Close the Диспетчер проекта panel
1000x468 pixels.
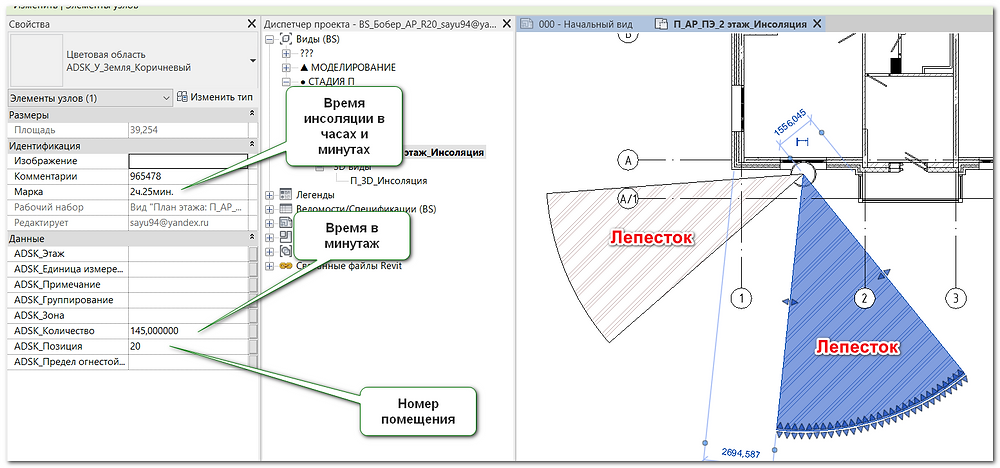tap(506, 24)
